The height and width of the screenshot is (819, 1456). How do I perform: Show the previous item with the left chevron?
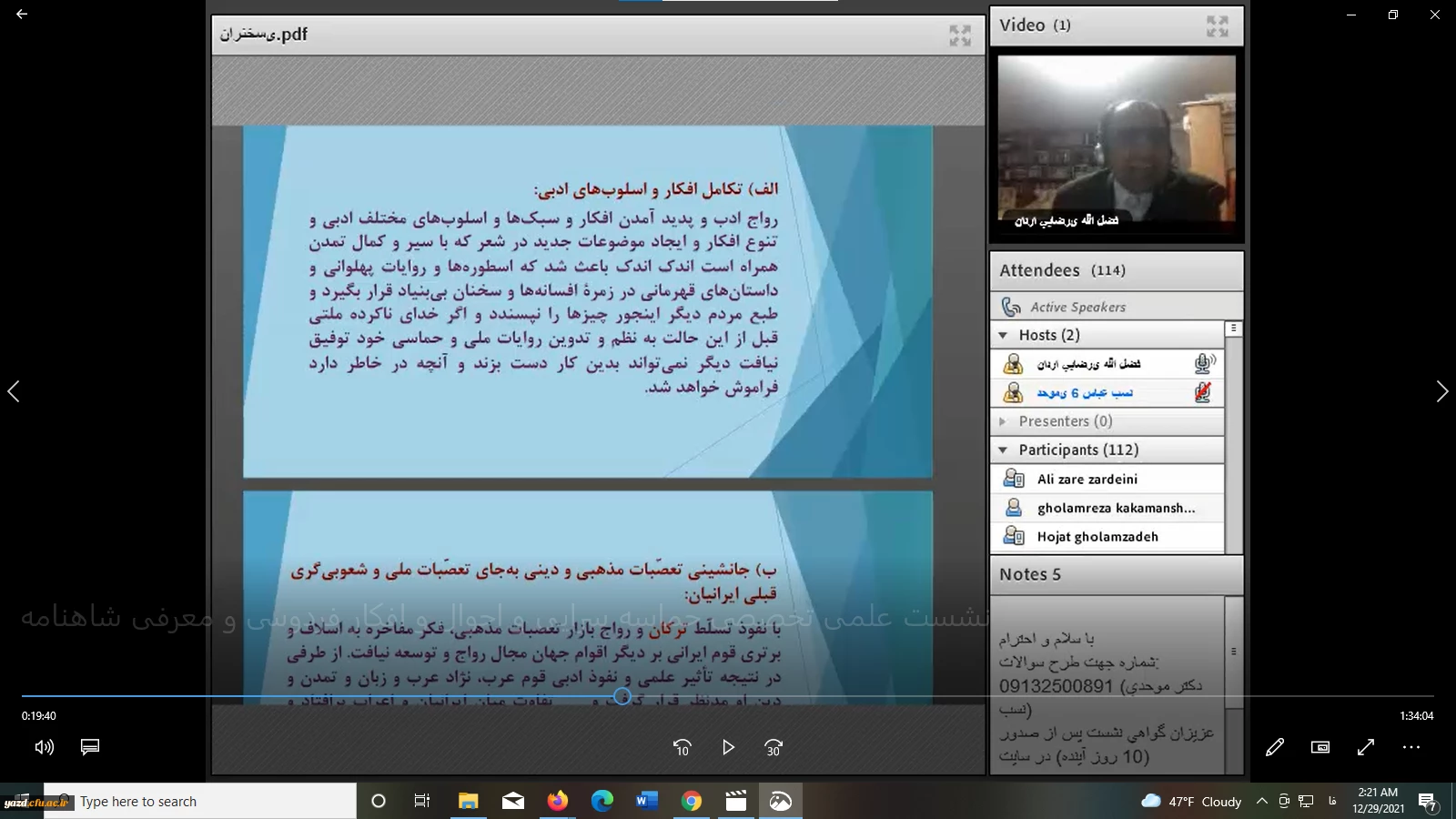14,391
